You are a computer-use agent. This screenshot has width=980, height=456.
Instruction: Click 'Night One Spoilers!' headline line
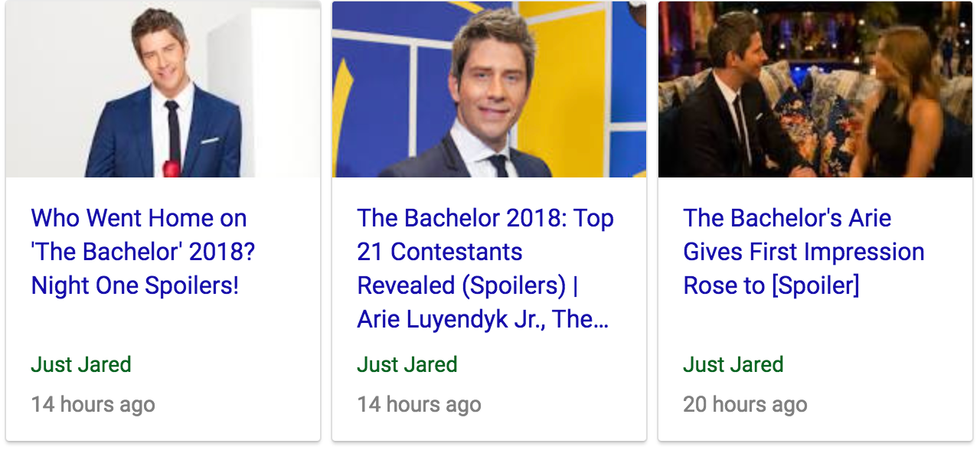135,286
